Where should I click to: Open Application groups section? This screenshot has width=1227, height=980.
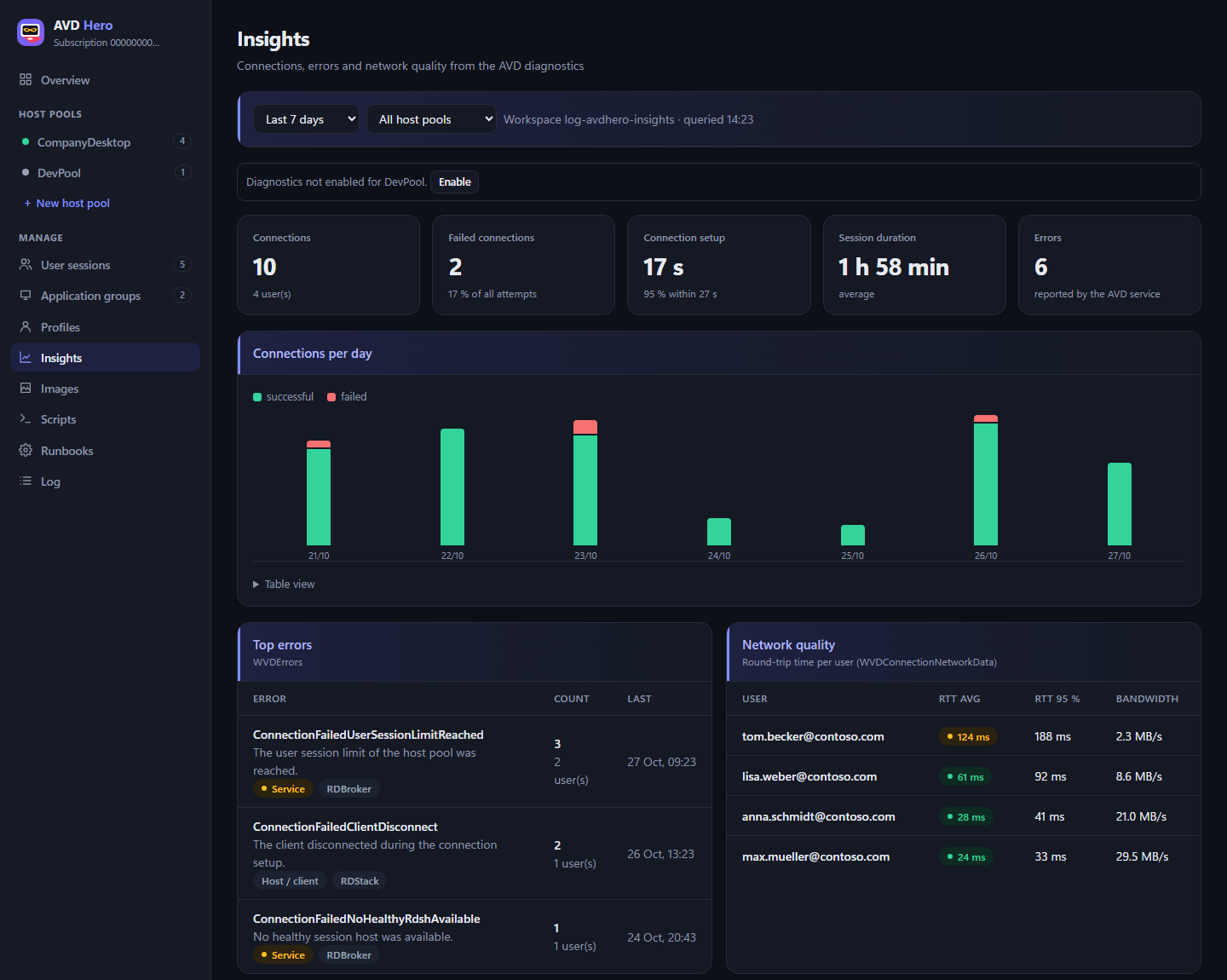[105, 296]
